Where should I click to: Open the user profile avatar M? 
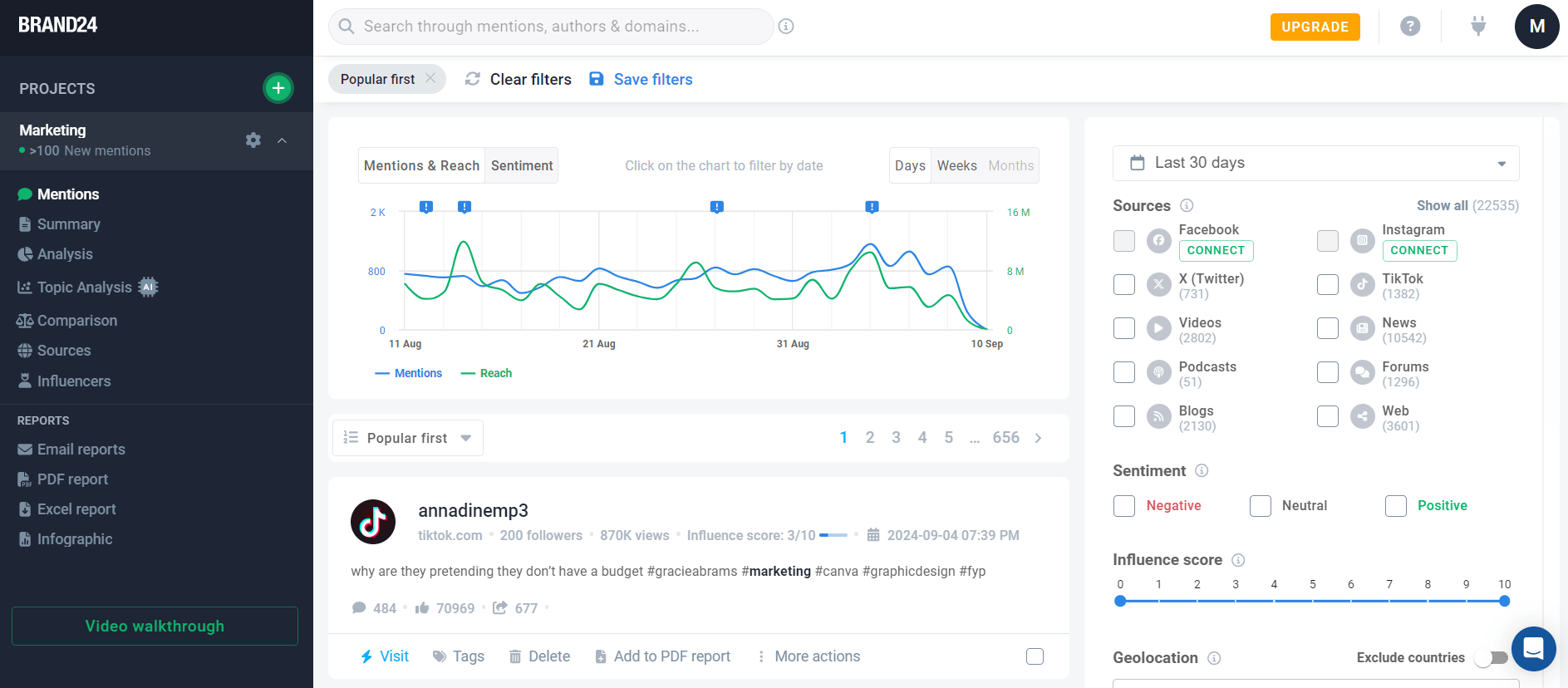tap(1536, 27)
